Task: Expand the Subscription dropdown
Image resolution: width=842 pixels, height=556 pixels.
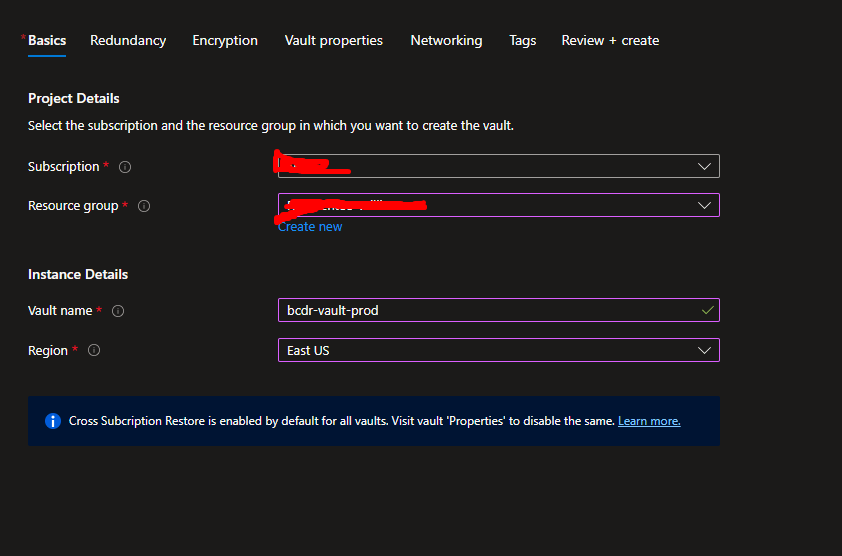Action: 705,166
